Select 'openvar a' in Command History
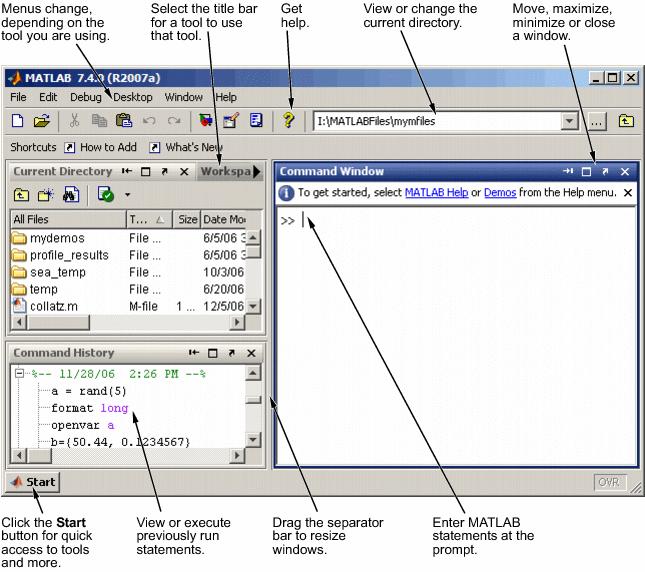The width and height of the screenshot is (645, 572). point(83,426)
